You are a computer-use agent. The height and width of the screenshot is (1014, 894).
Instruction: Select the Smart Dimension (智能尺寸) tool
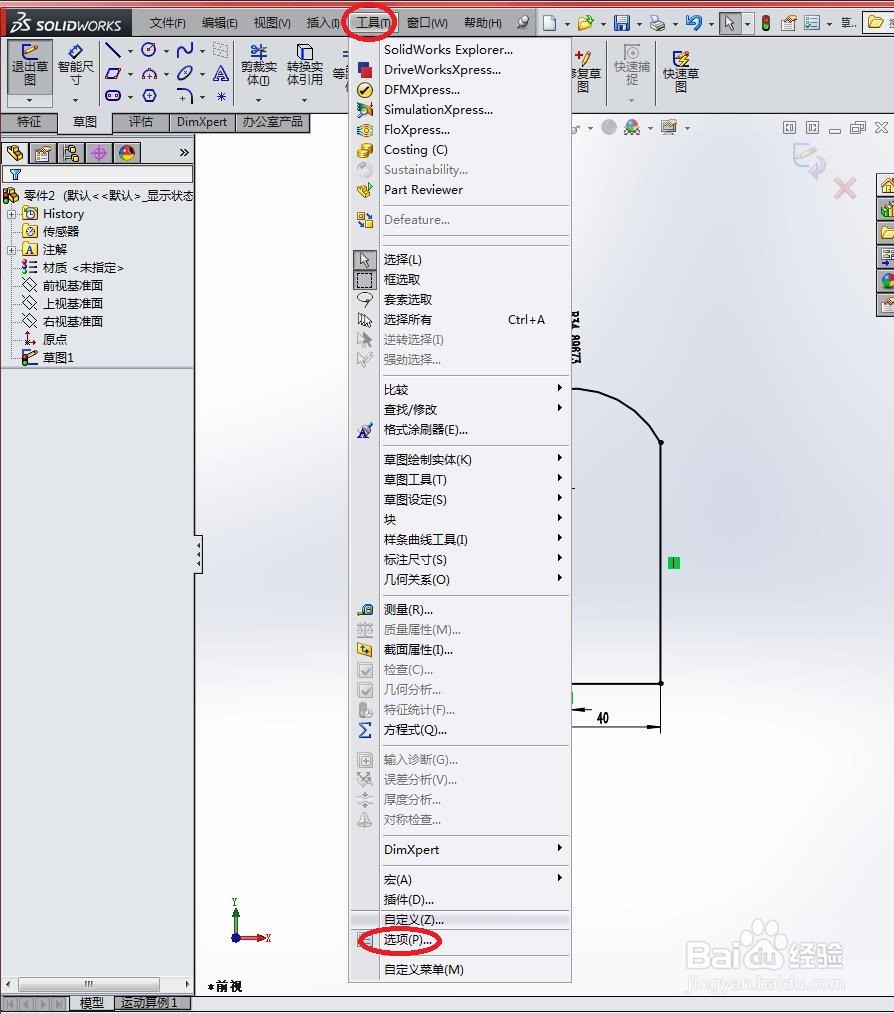76,66
